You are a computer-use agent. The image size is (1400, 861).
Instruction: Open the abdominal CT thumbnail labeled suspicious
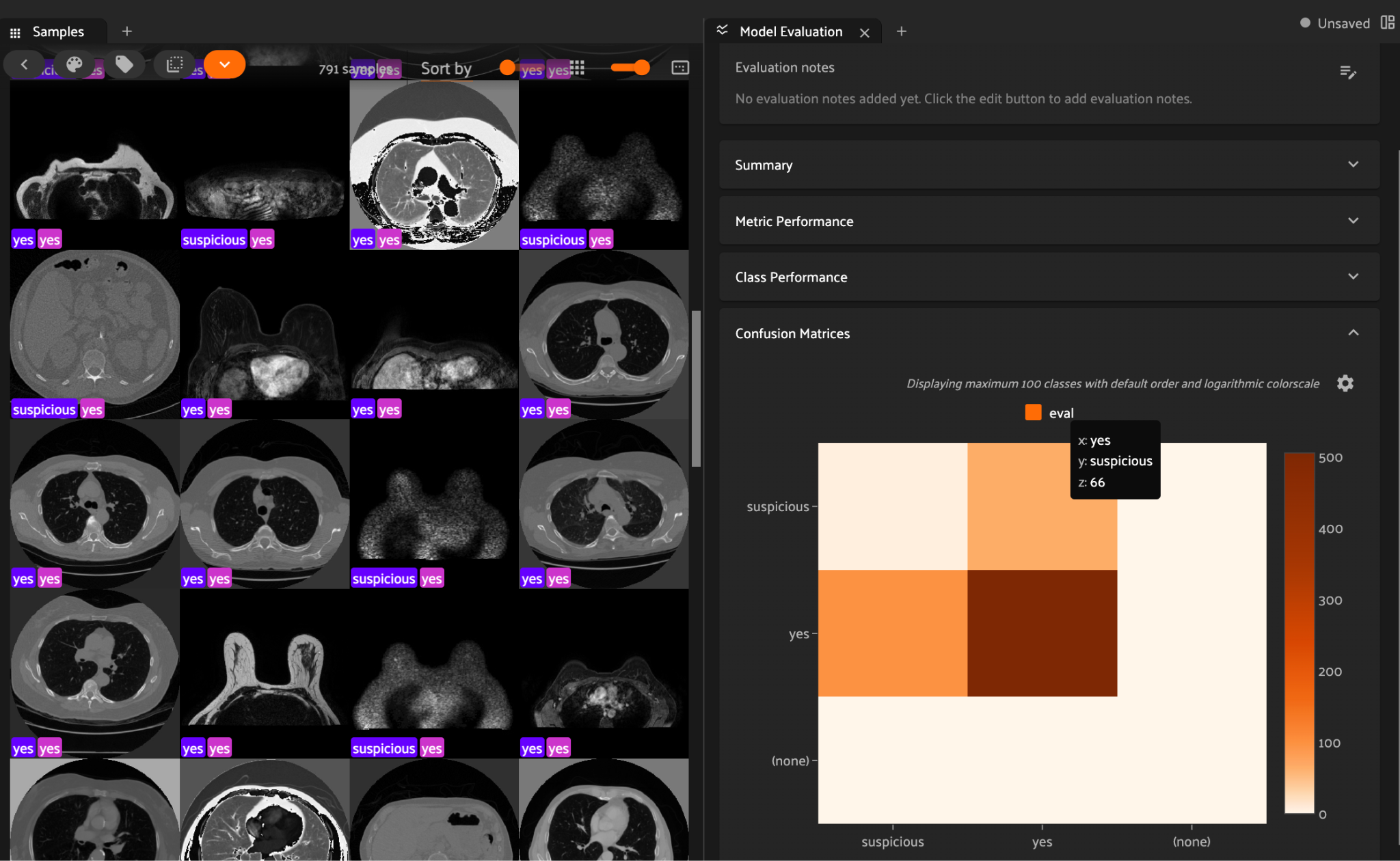coord(95,334)
